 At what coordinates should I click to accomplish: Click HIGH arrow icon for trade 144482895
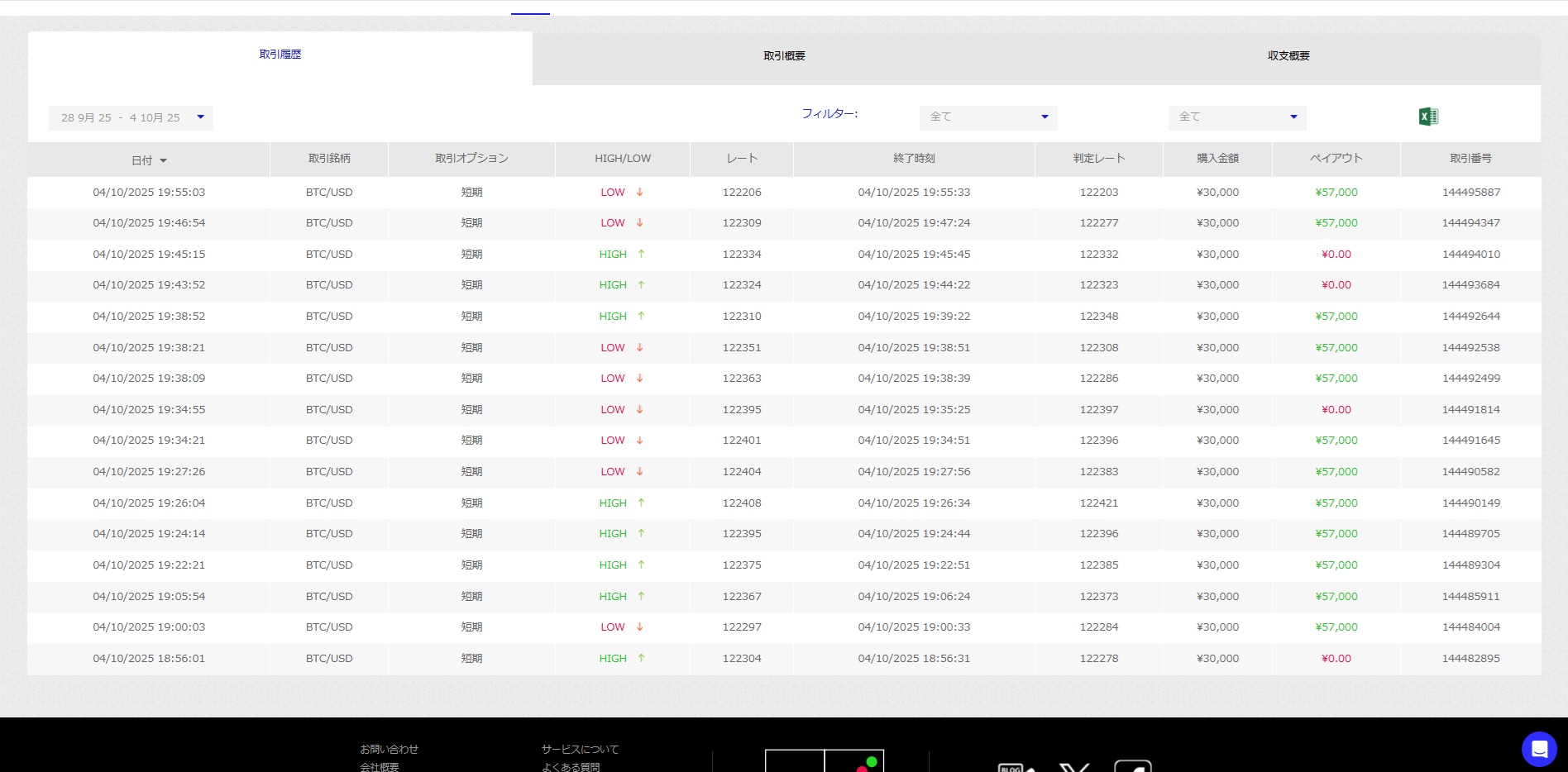coord(641,659)
